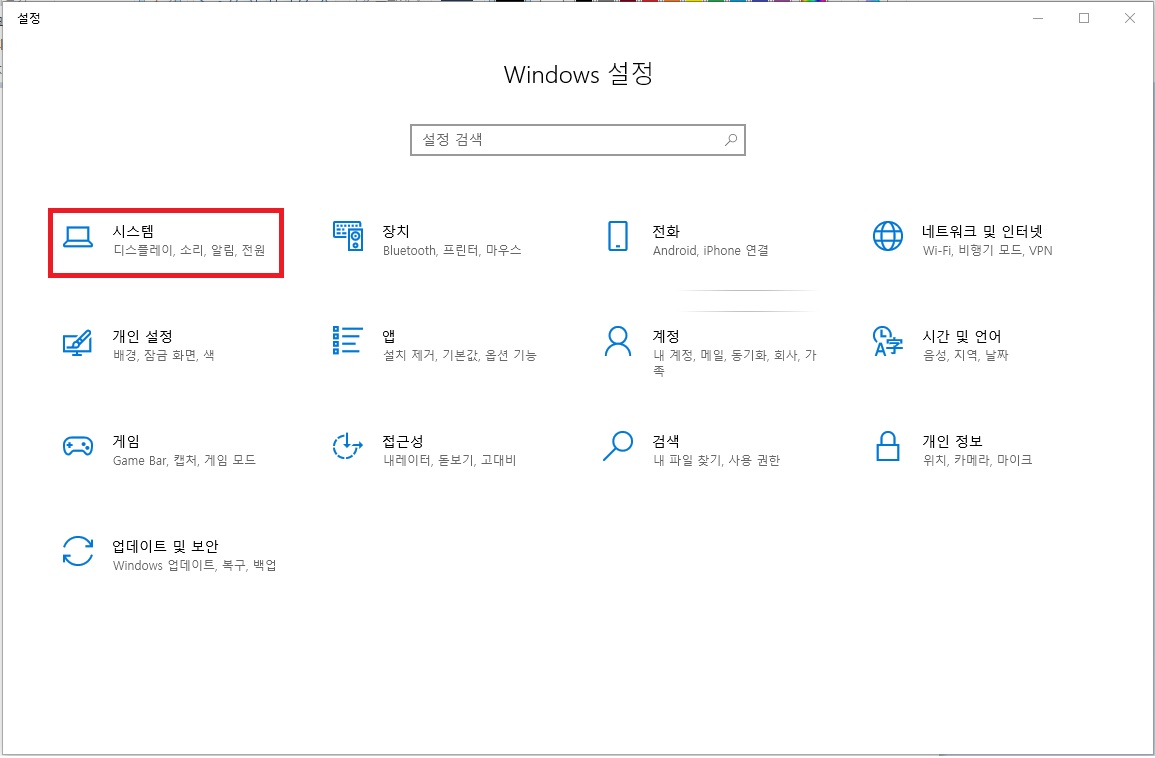Click '내레이터, 돋보기, 고대비' description

pos(449,460)
